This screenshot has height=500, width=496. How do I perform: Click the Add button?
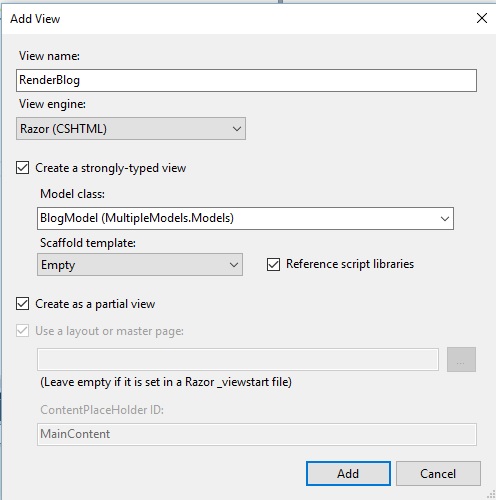348,474
